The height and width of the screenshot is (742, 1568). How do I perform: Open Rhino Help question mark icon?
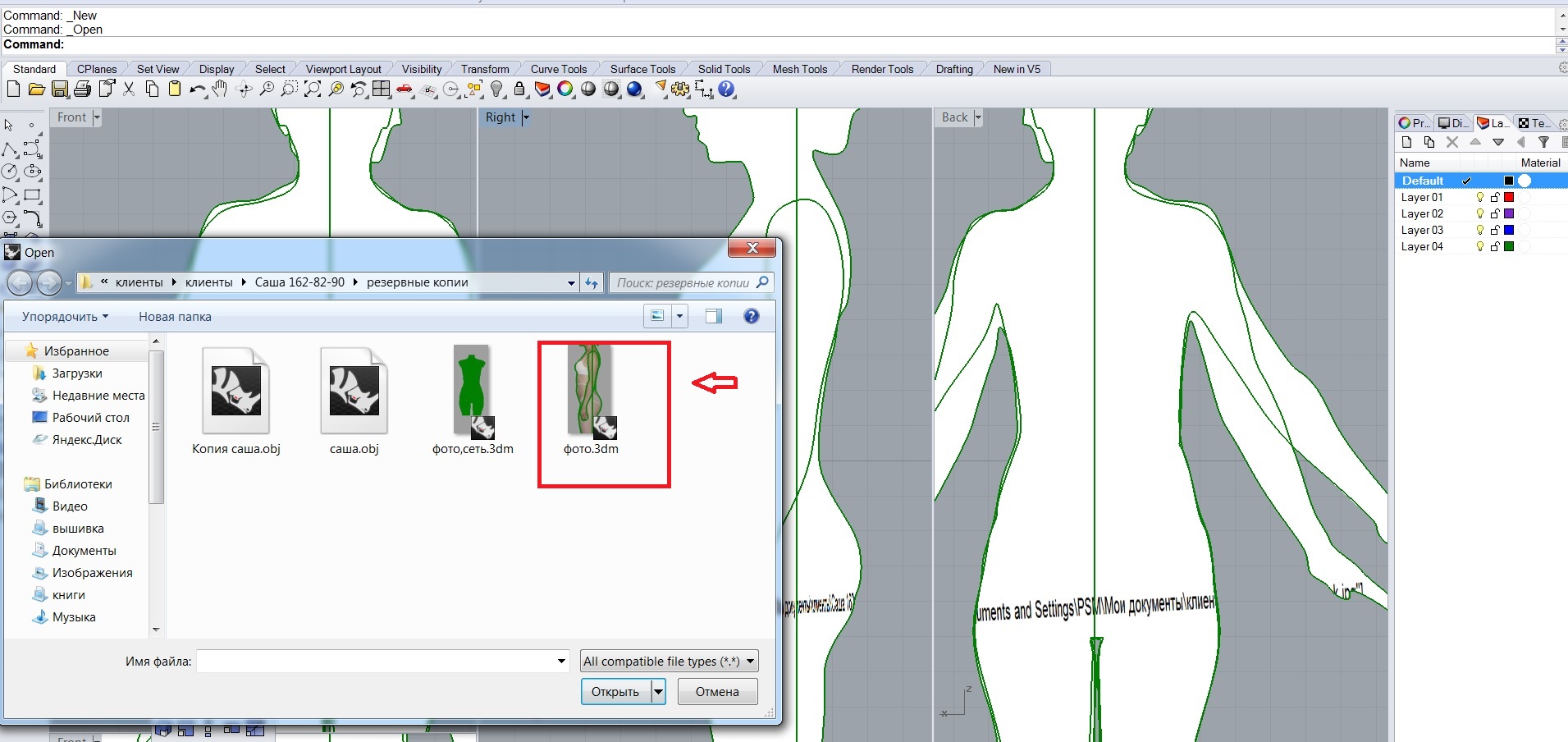tap(726, 89)
